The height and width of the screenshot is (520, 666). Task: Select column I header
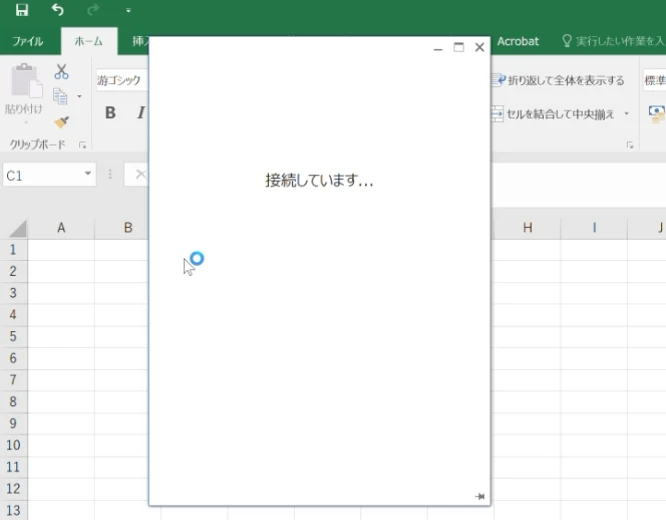pos(594,228)
